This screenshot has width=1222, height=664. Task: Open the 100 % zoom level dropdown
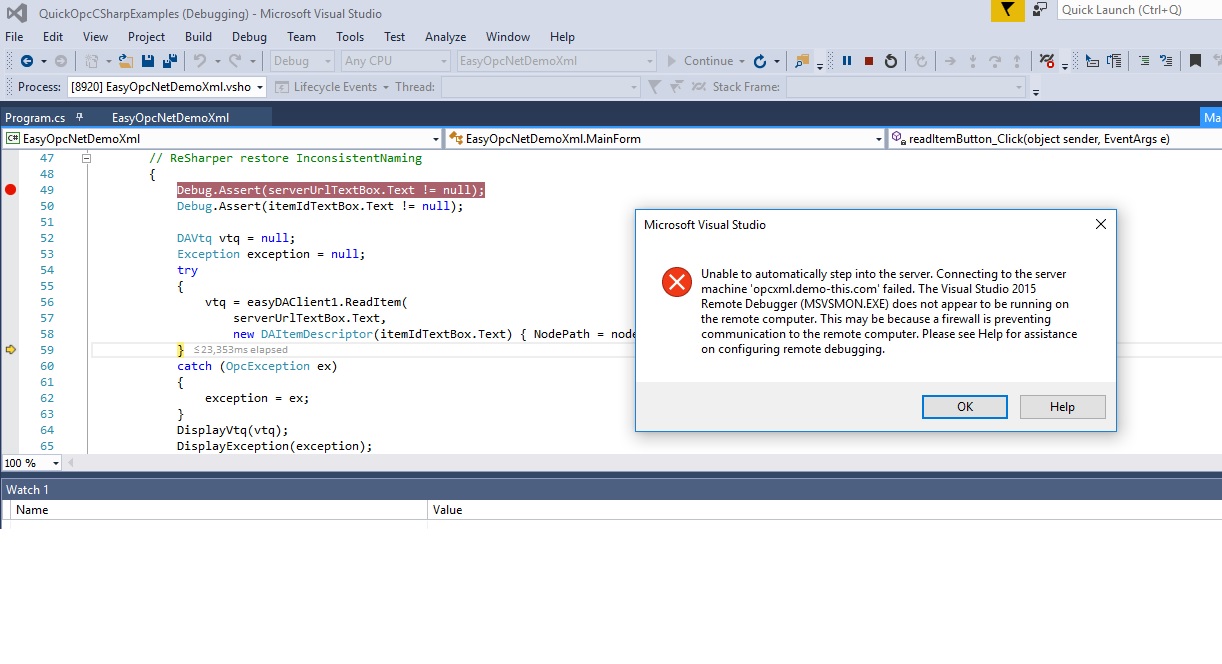click(32, 463)
